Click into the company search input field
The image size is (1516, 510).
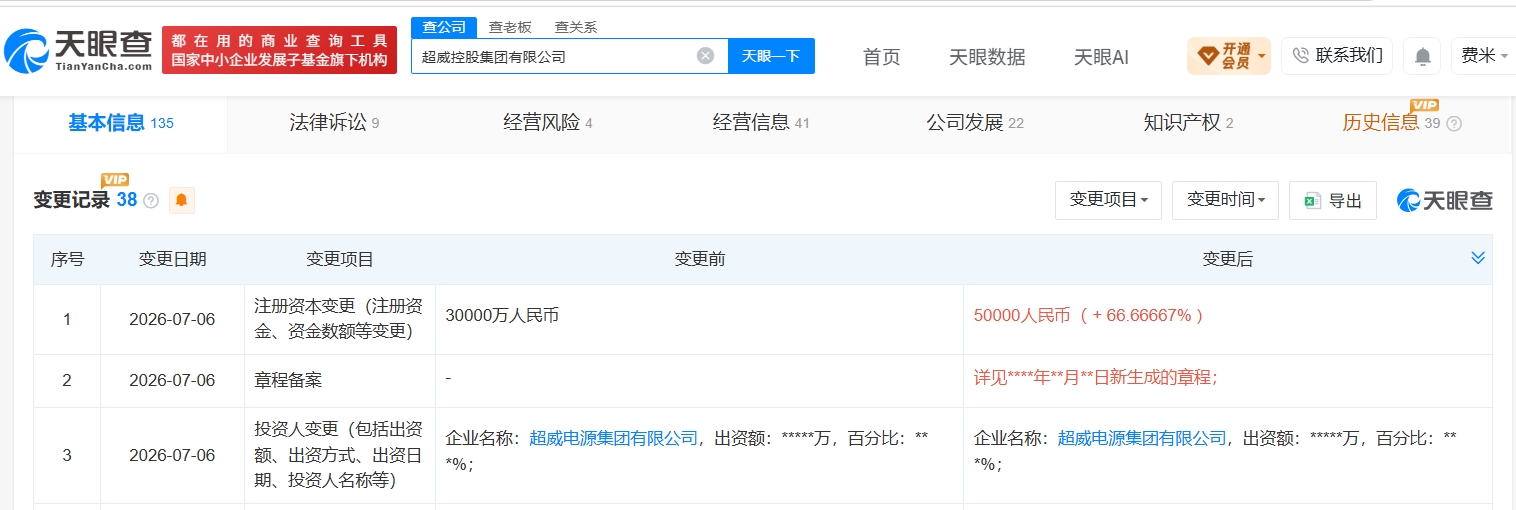click(x=555, y=56)
